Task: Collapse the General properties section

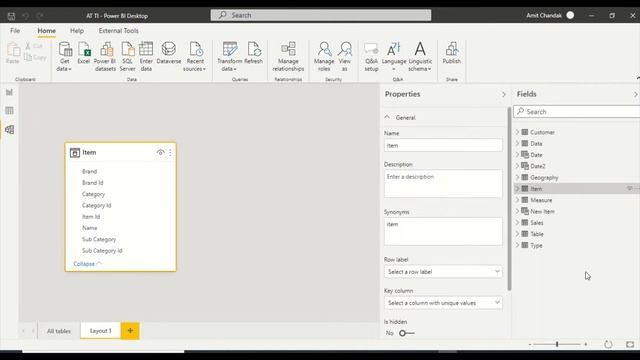Action: tap(387, 118)
